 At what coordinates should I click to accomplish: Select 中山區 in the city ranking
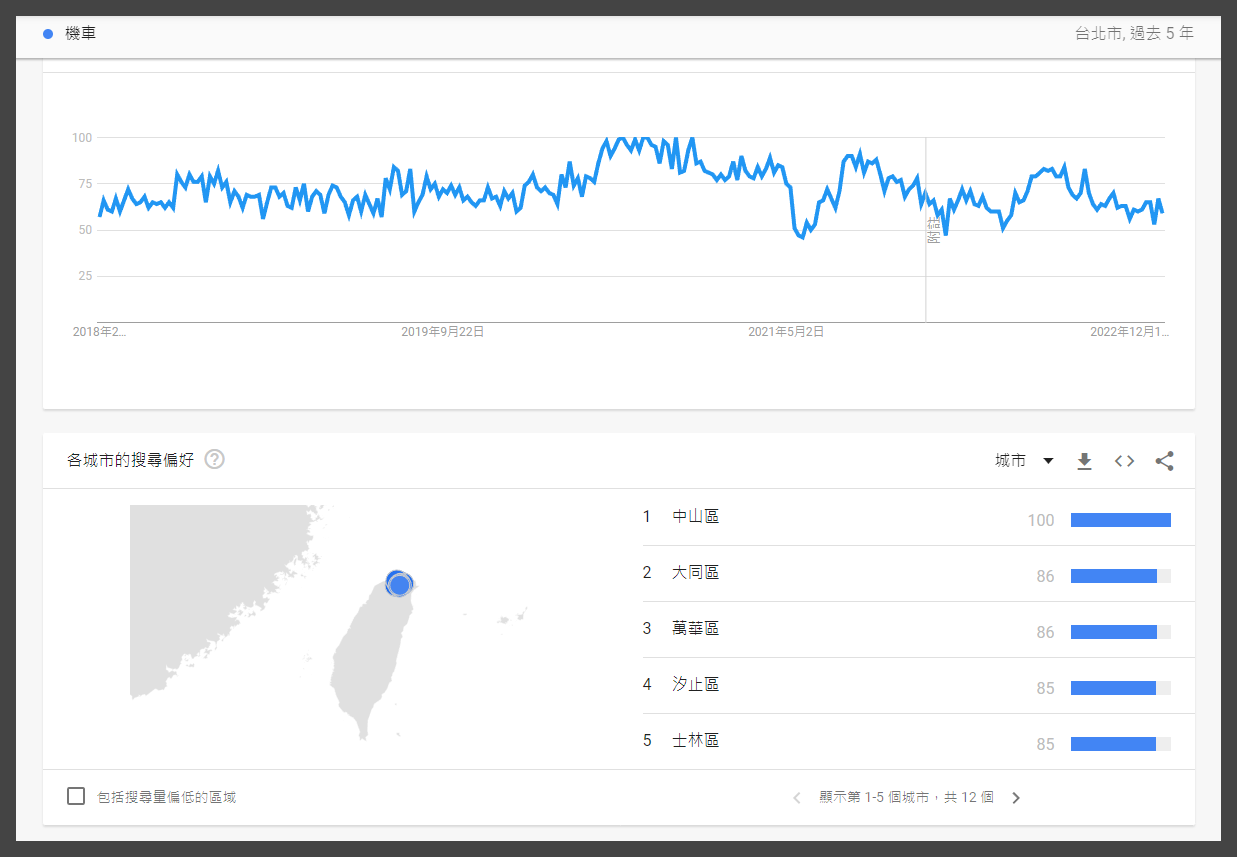(x=695, y=517)
